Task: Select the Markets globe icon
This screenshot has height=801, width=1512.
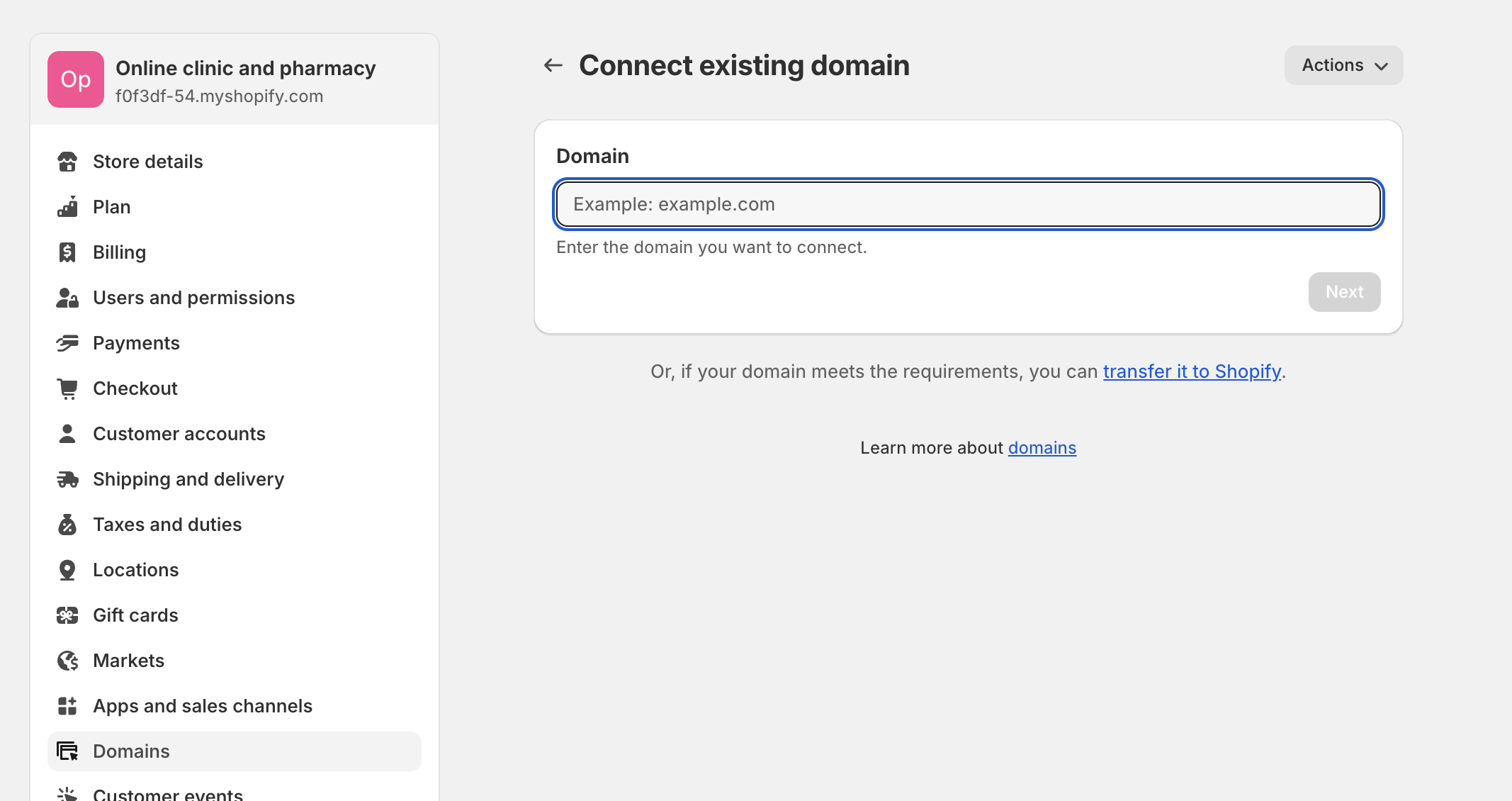Action: 67,660
